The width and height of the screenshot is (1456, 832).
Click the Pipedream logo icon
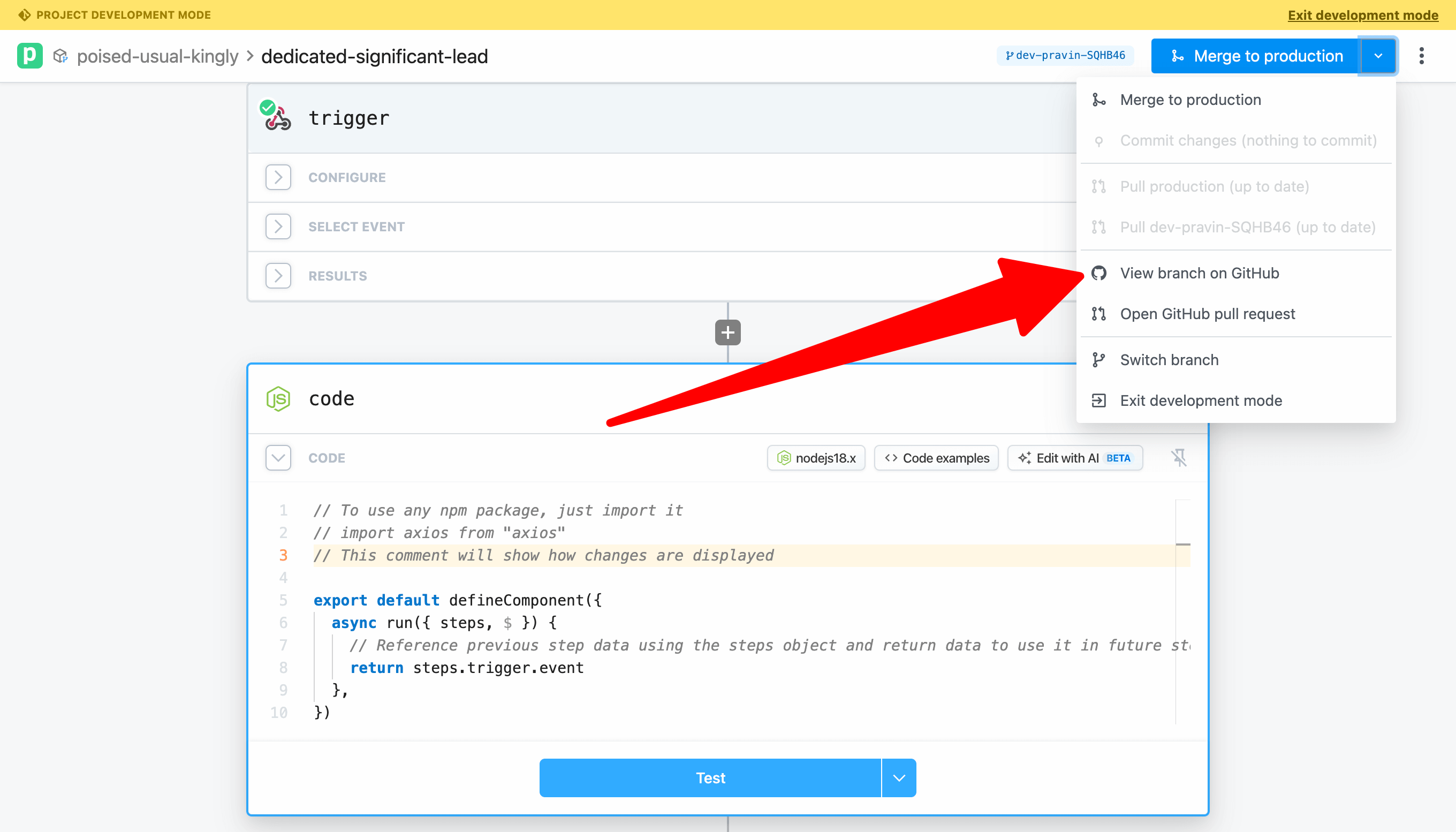(29, 56)
